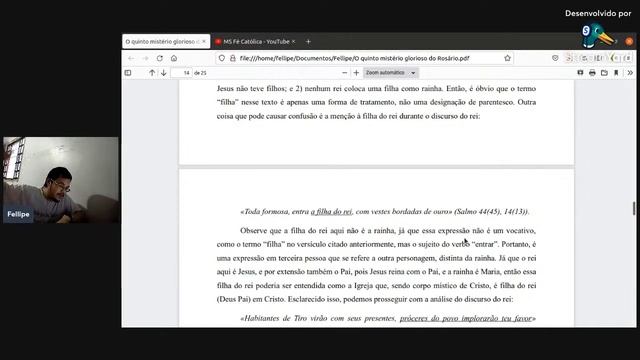
Task: Reload the current page
Action: (x=160, y=58)
